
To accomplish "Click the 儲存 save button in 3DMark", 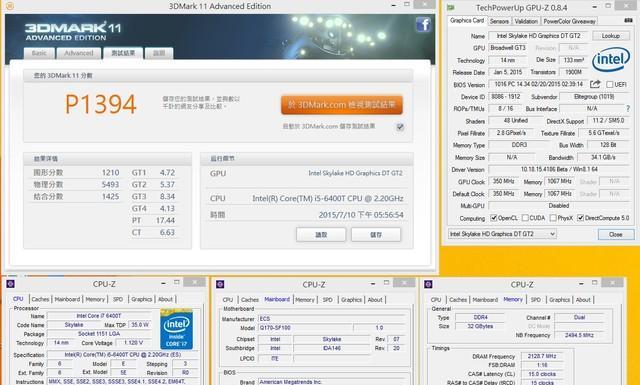I will (x=376, y=235).
